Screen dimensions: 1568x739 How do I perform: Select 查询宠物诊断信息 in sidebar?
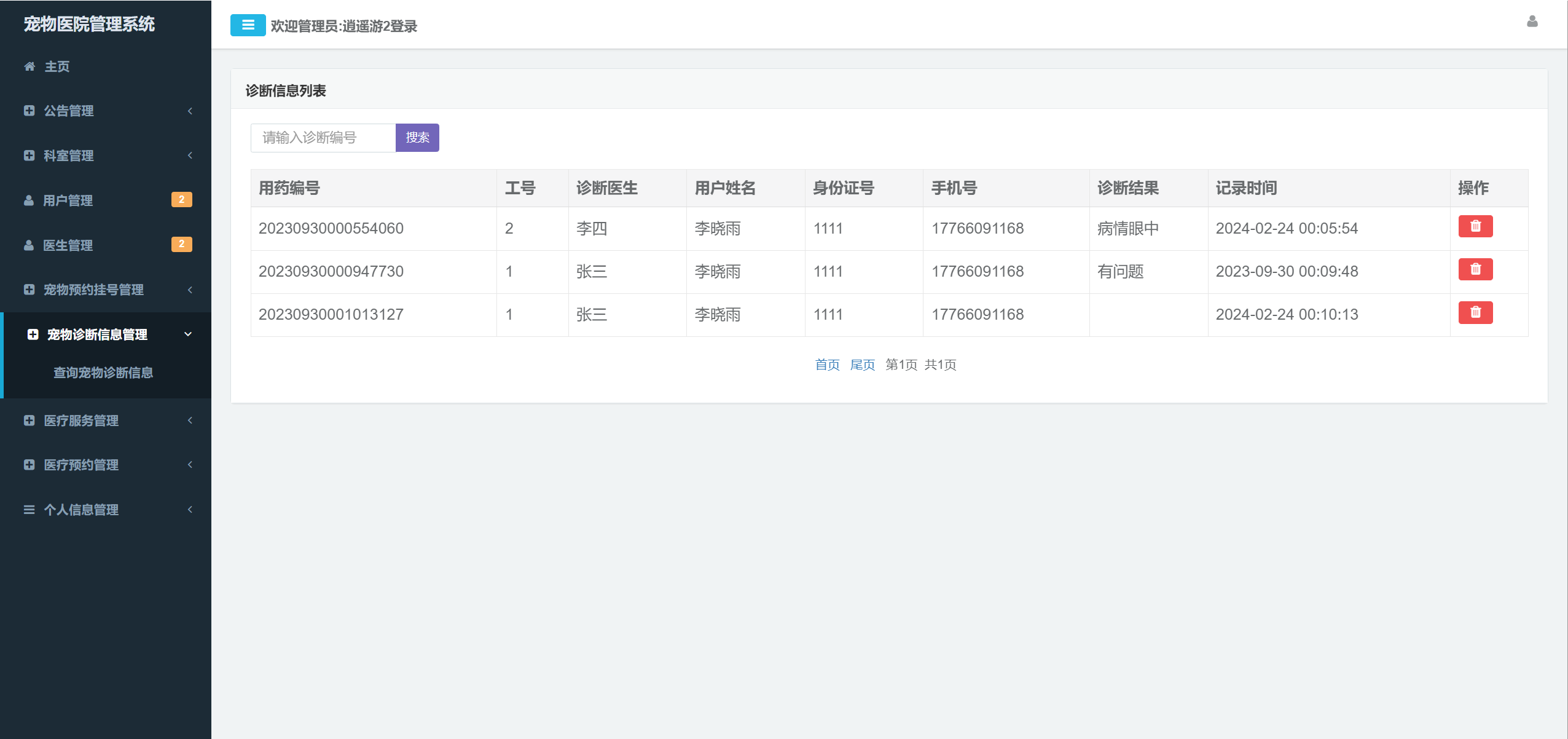[102, 373]
